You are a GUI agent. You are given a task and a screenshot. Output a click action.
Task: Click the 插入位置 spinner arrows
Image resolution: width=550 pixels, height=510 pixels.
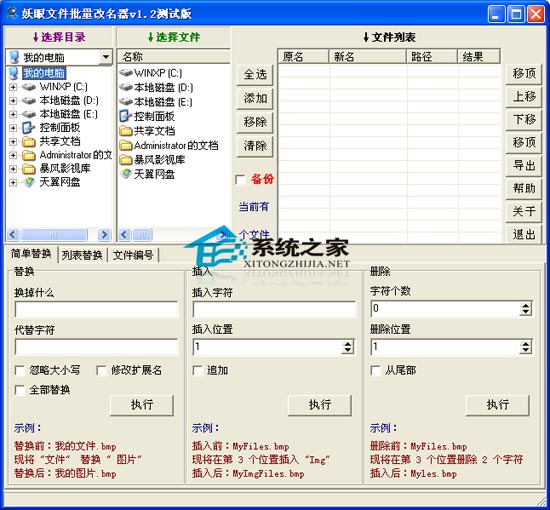tap(348, 347)
